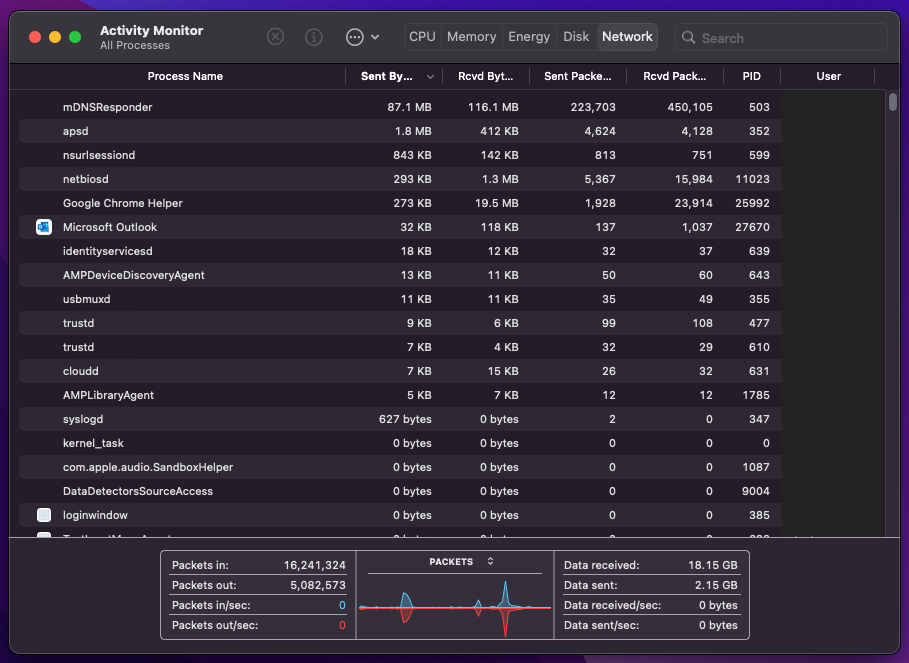Select the AMPDeviceDiscoveryAgent process
Screen dimensions: 909x663
(x=400, y=275)
